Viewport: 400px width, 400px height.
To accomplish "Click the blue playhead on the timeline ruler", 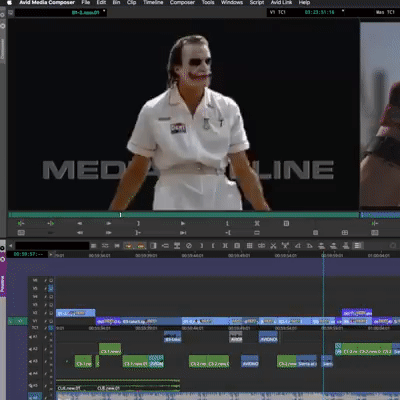I will coord(323,255).
